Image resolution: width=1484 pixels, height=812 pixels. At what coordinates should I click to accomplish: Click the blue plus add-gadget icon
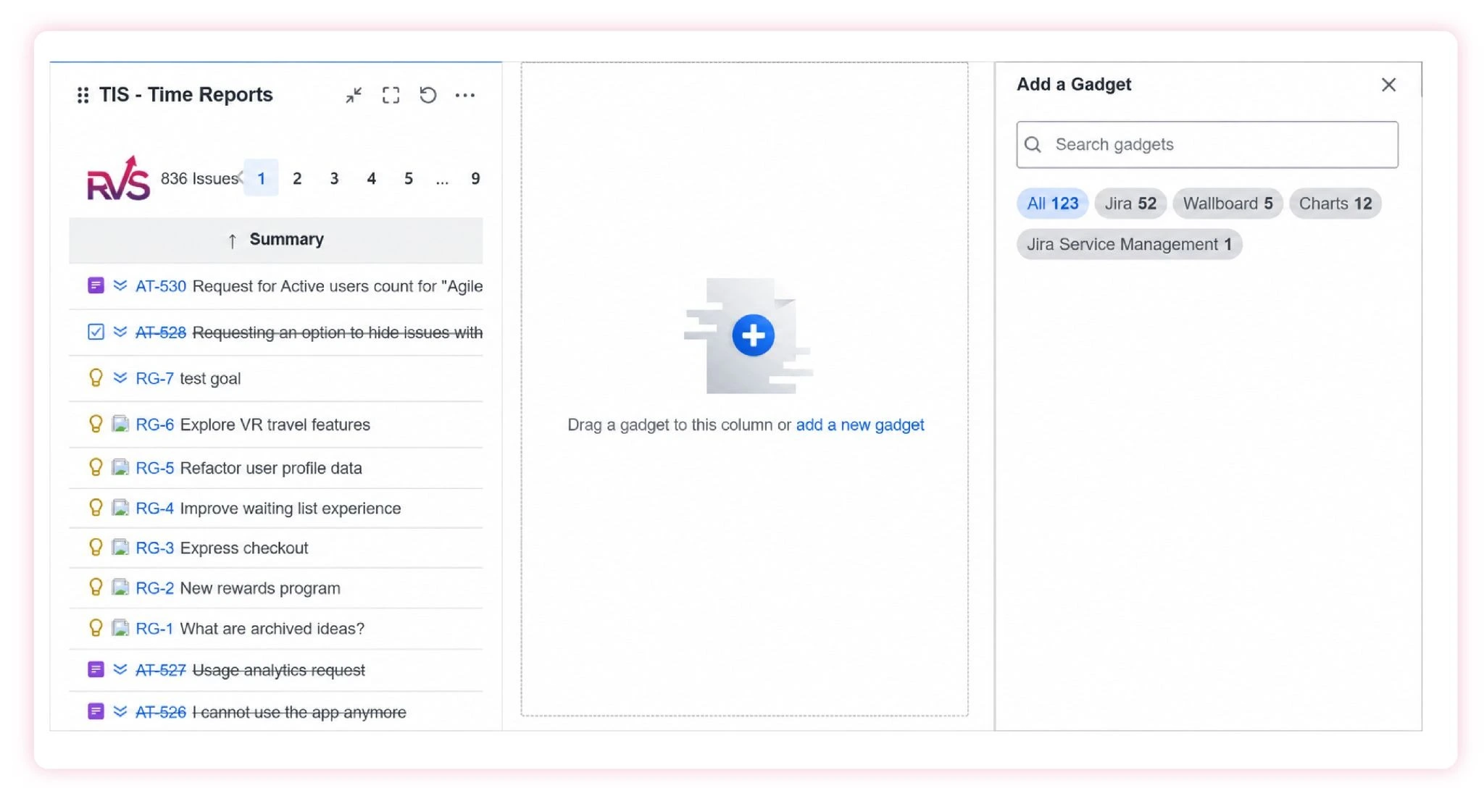point(753,335)
